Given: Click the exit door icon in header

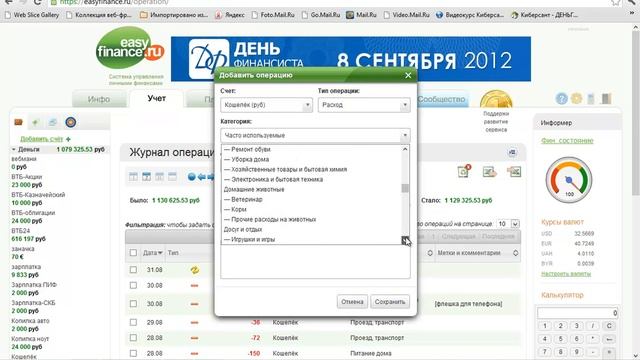Looking at the screenshot, I should (606, 98).
